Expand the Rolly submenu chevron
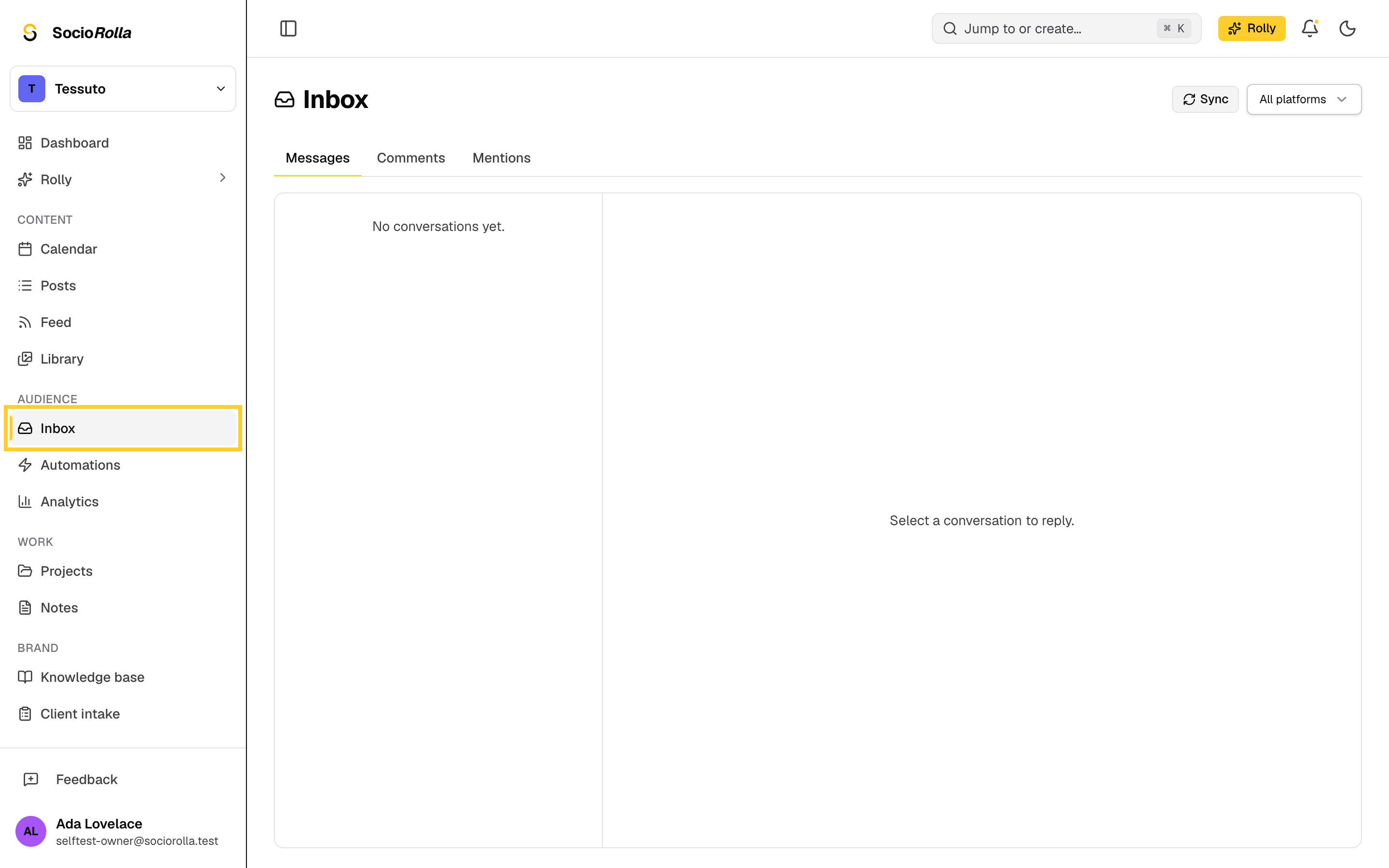Screen dimensions: 1389x868 click(x=223, y=178)
